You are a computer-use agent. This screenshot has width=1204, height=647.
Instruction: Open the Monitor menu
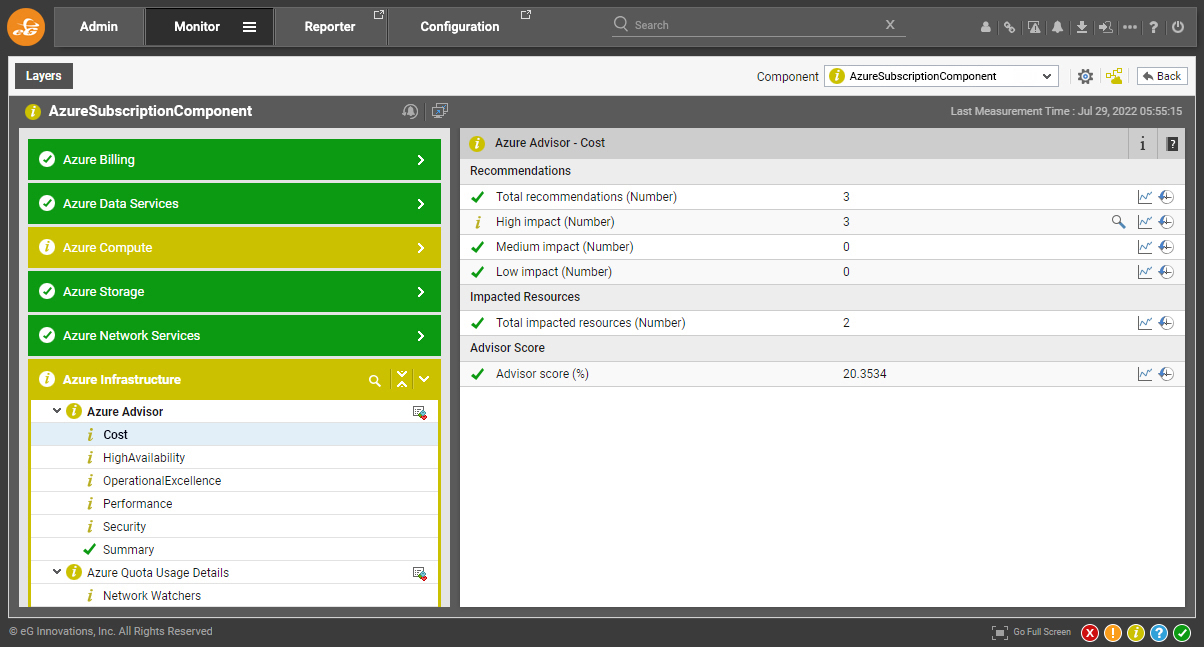coord(208,27)
